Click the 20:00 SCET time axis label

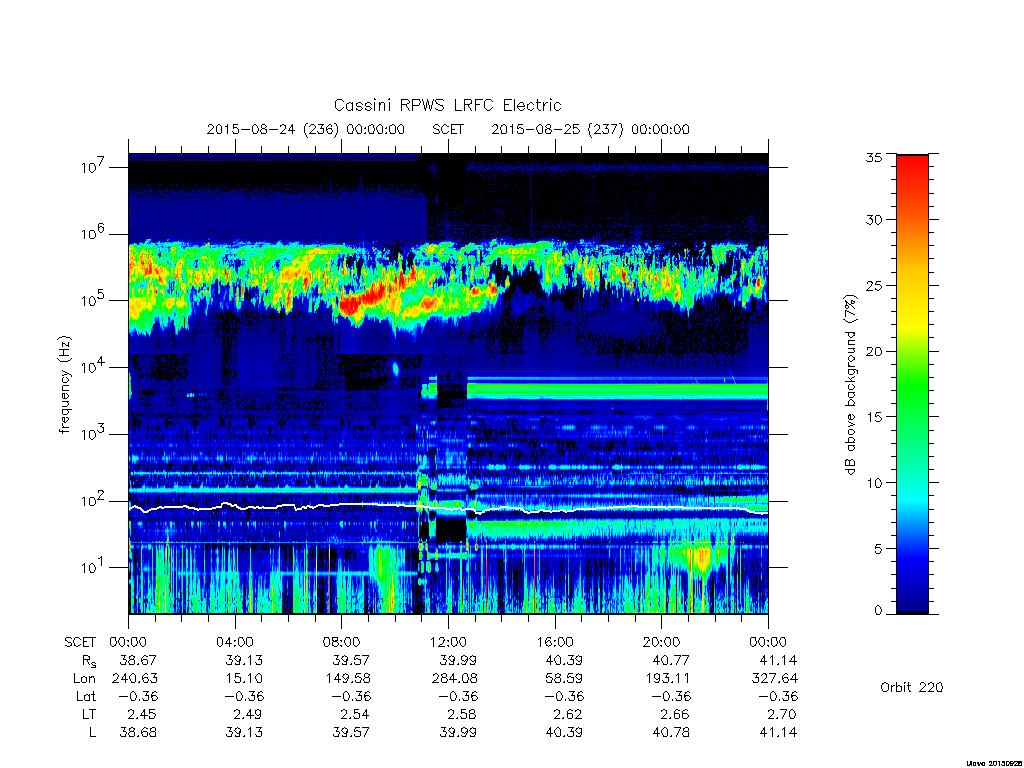(x=661, y=642)
